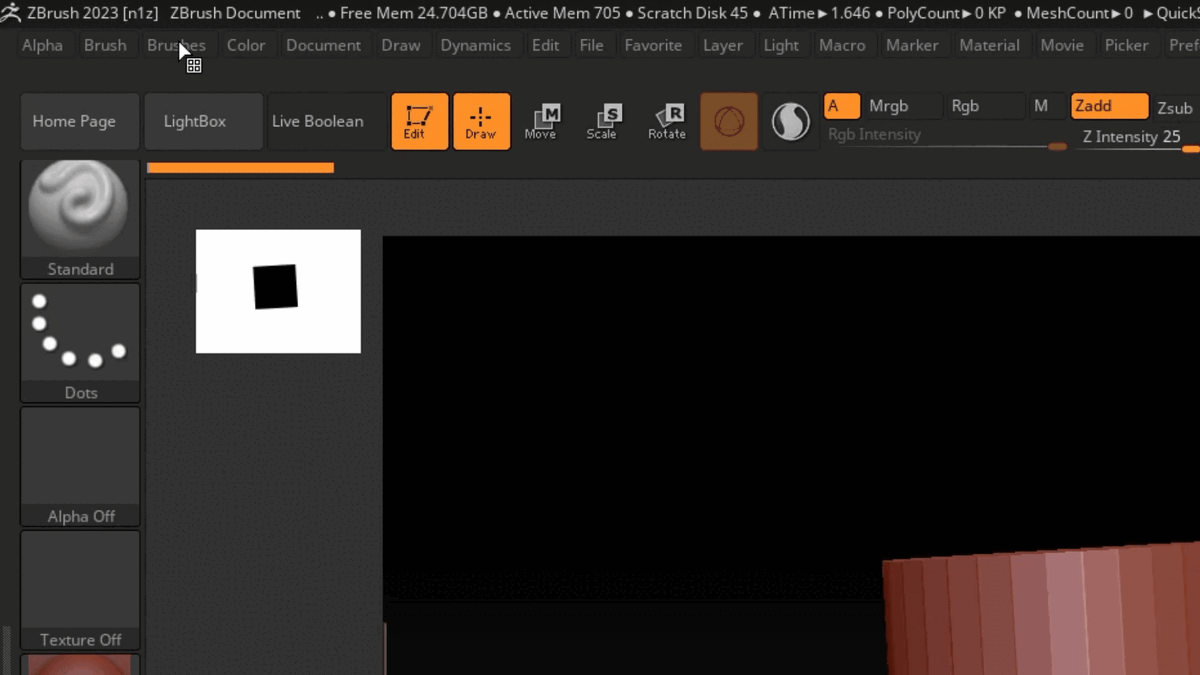Open the Alpha menu

(x=42, y=45)
